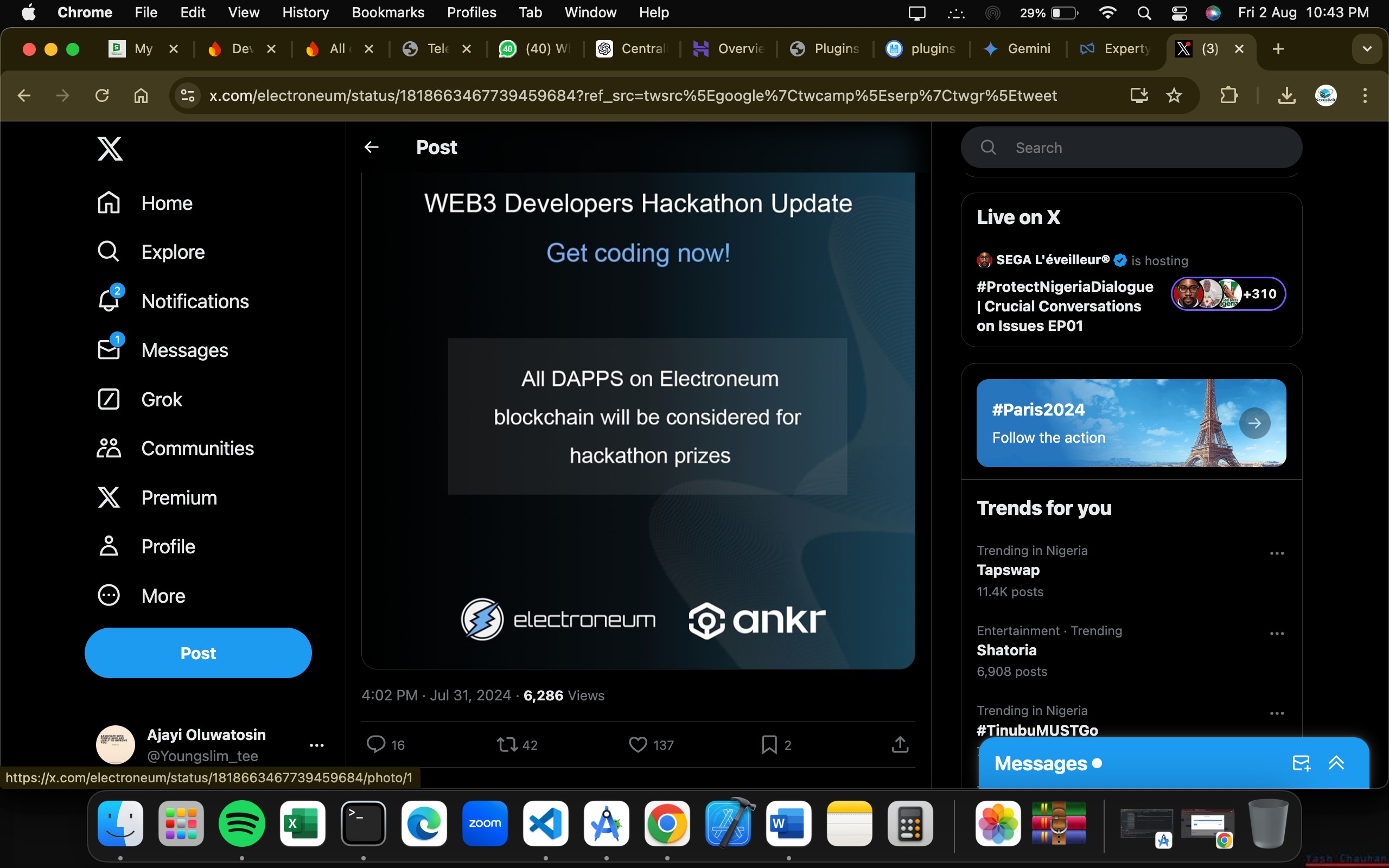Open Explore in X sidebar
This screenshot has height=868, width=1389.
pos(150,252)
